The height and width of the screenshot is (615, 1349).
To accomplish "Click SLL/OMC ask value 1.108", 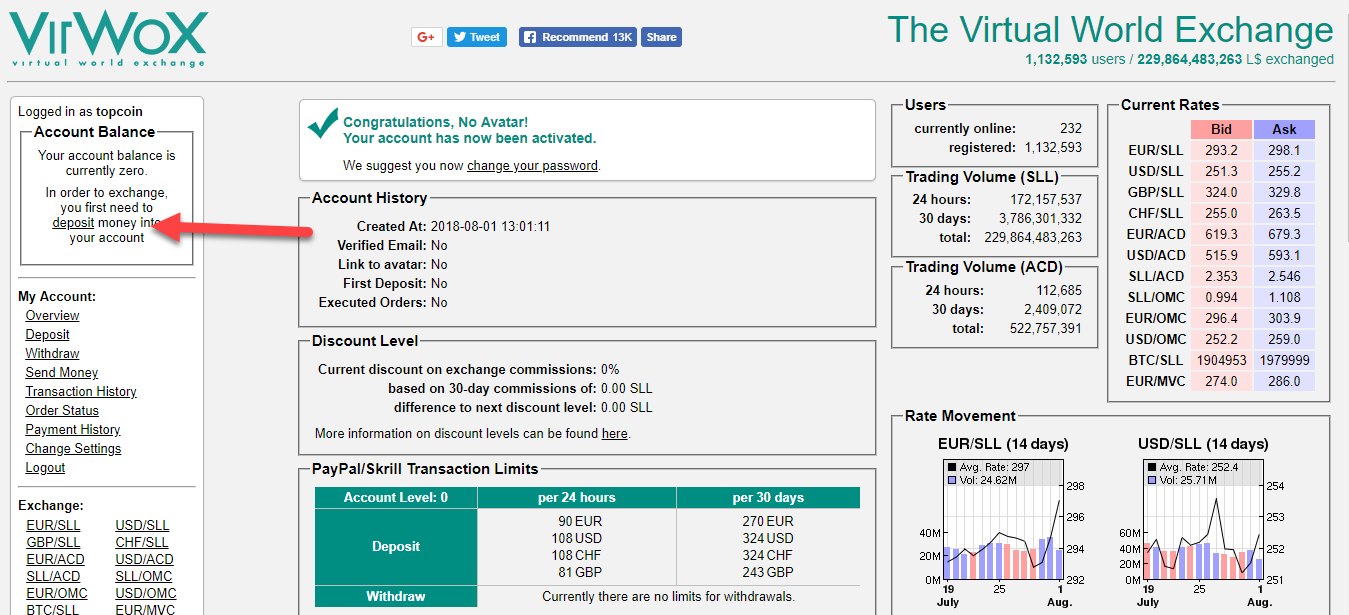I will click(x=1284, y=297).
